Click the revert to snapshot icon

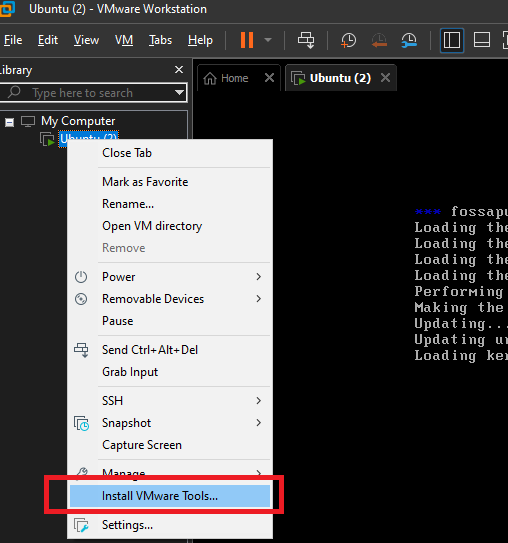point(379,41)
